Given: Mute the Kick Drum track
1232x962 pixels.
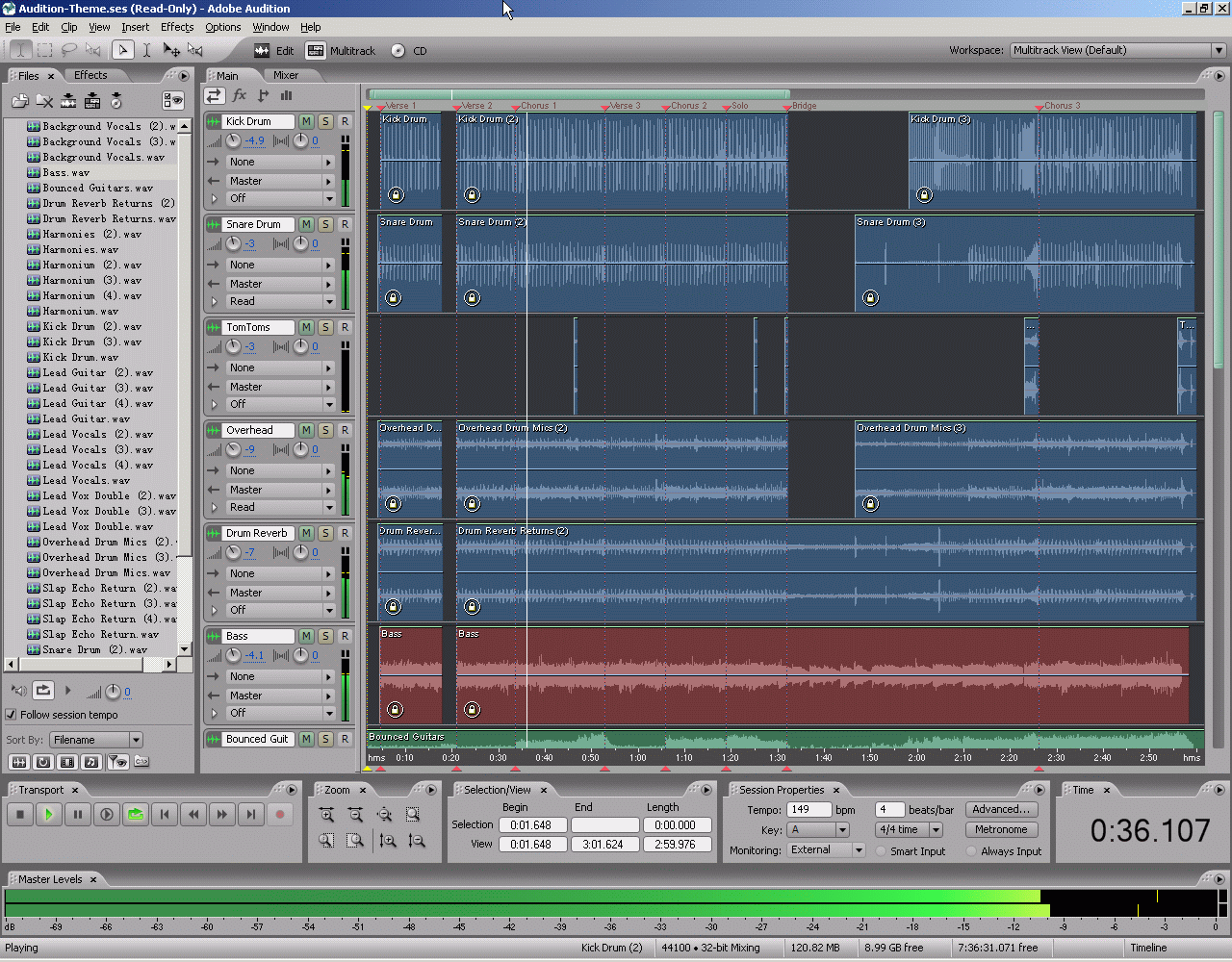Looking at the screenshot, I should coord(306,121).
